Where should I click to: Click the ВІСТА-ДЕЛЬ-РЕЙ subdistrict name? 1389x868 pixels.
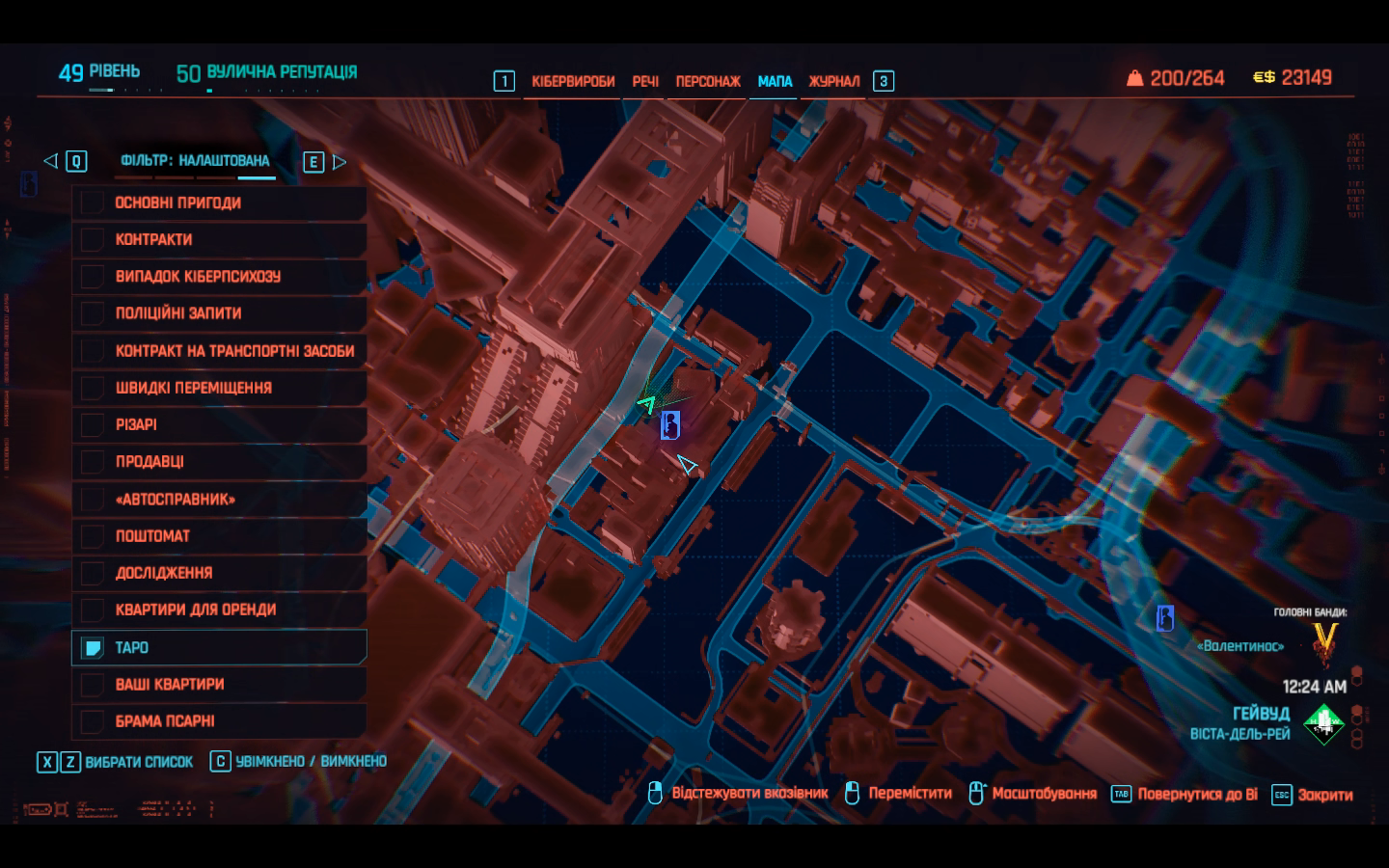point(1239,735)
